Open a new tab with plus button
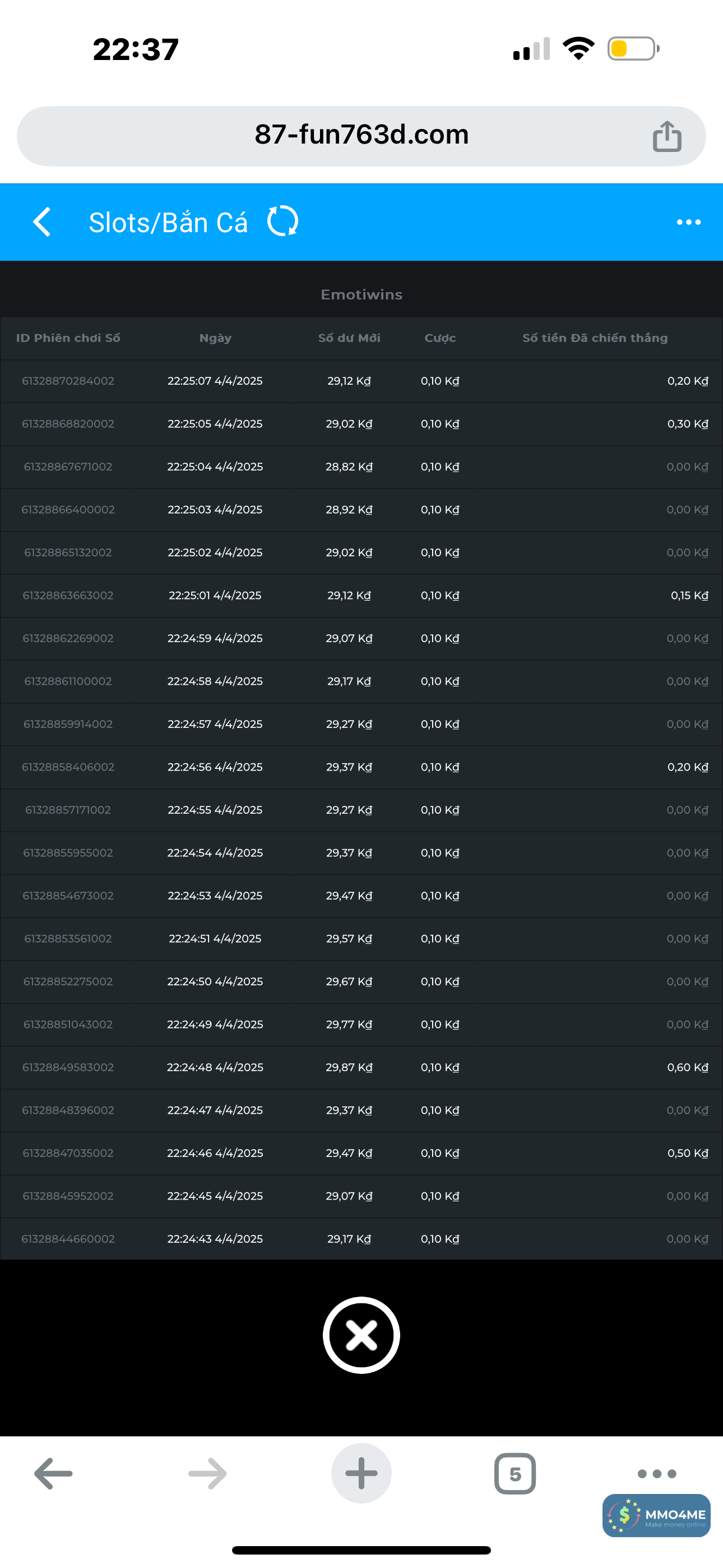This screenshot has height=1568, width=723. pos(361,1474)
